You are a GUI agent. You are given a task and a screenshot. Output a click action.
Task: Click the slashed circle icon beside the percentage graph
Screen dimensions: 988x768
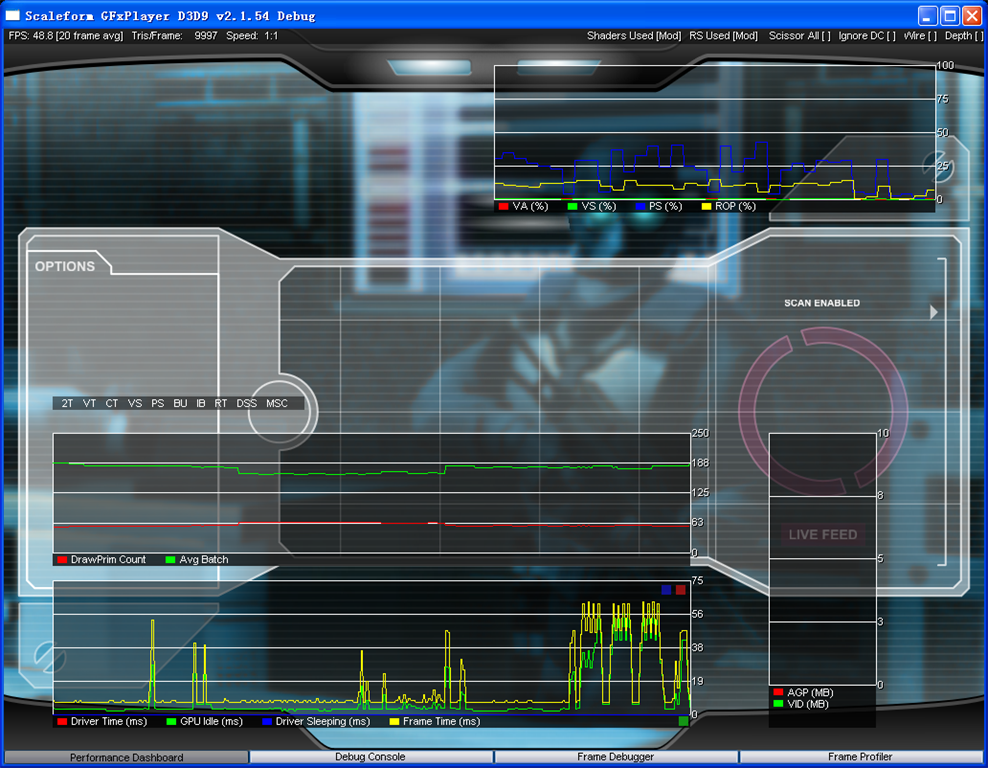(938, 166)
